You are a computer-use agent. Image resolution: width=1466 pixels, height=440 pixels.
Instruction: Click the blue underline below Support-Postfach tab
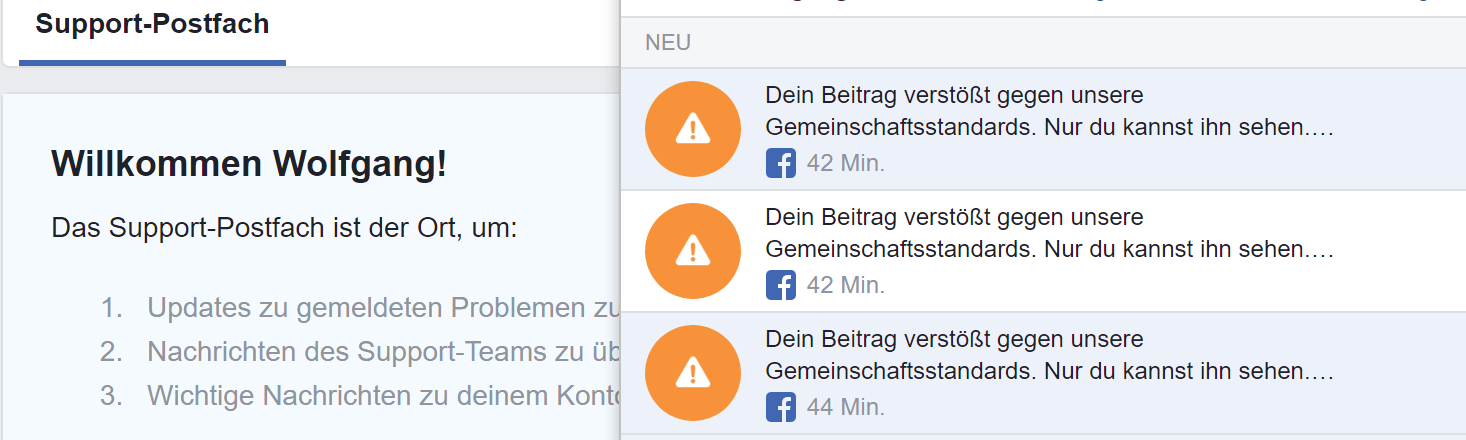(152, 63)
